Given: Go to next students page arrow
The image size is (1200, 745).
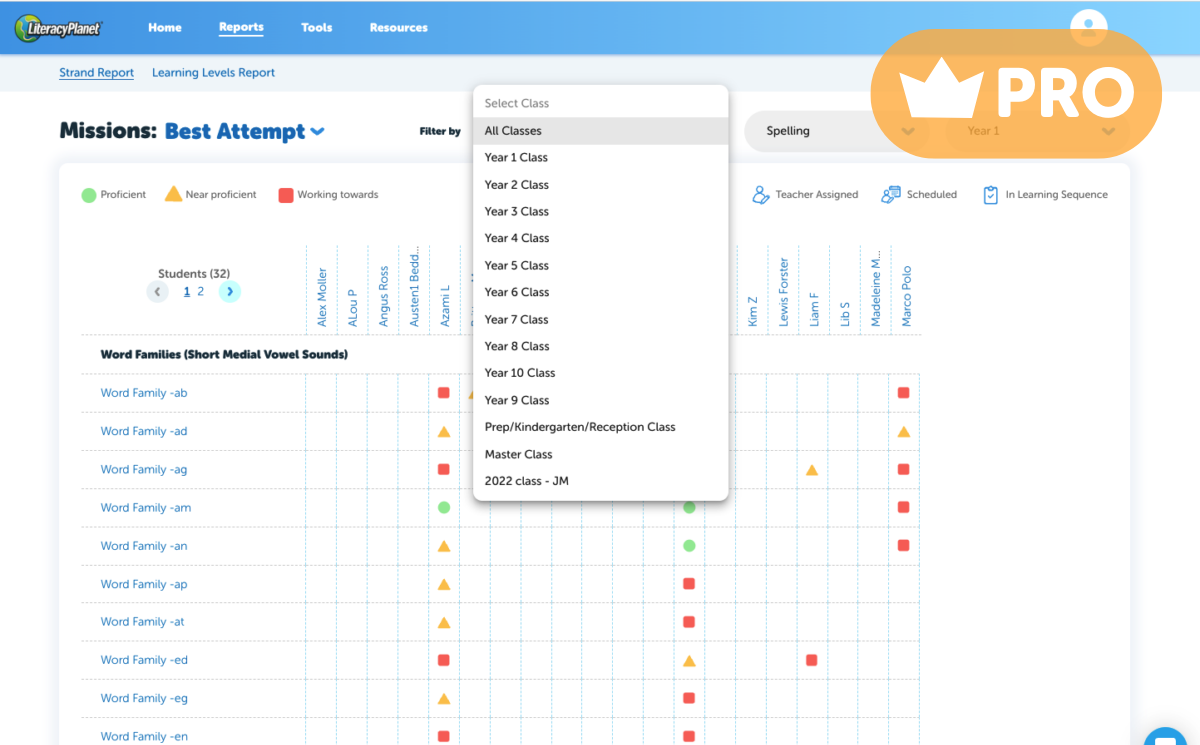Looking at the screenshot, I should (x=230, y=292).
